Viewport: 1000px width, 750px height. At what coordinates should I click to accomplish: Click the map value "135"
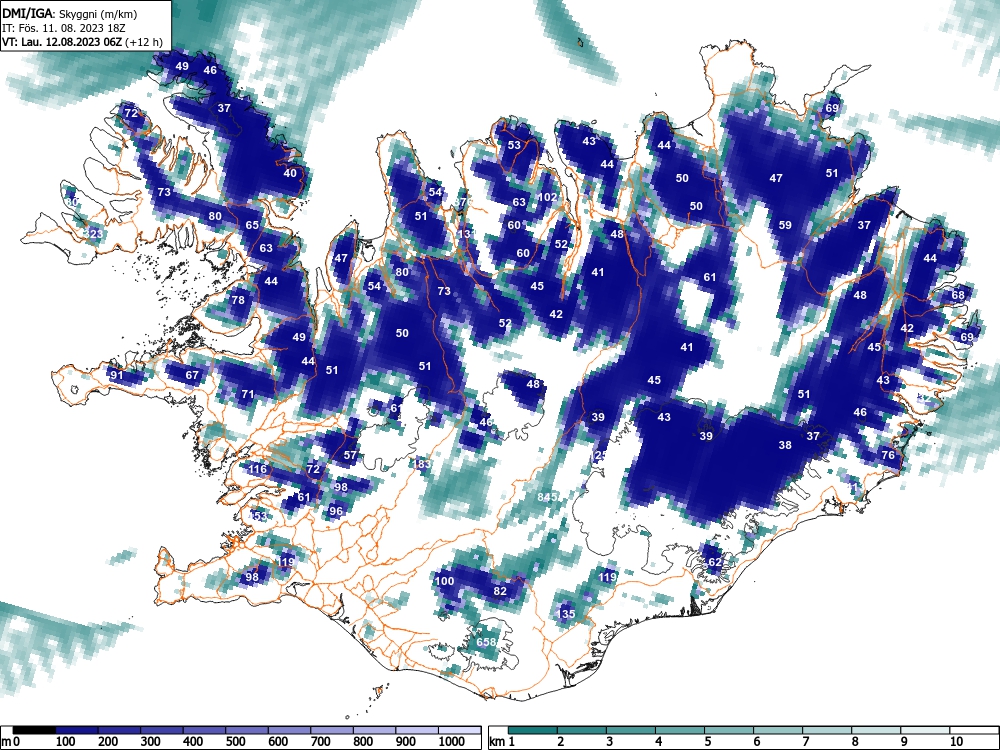click(566, 614)
